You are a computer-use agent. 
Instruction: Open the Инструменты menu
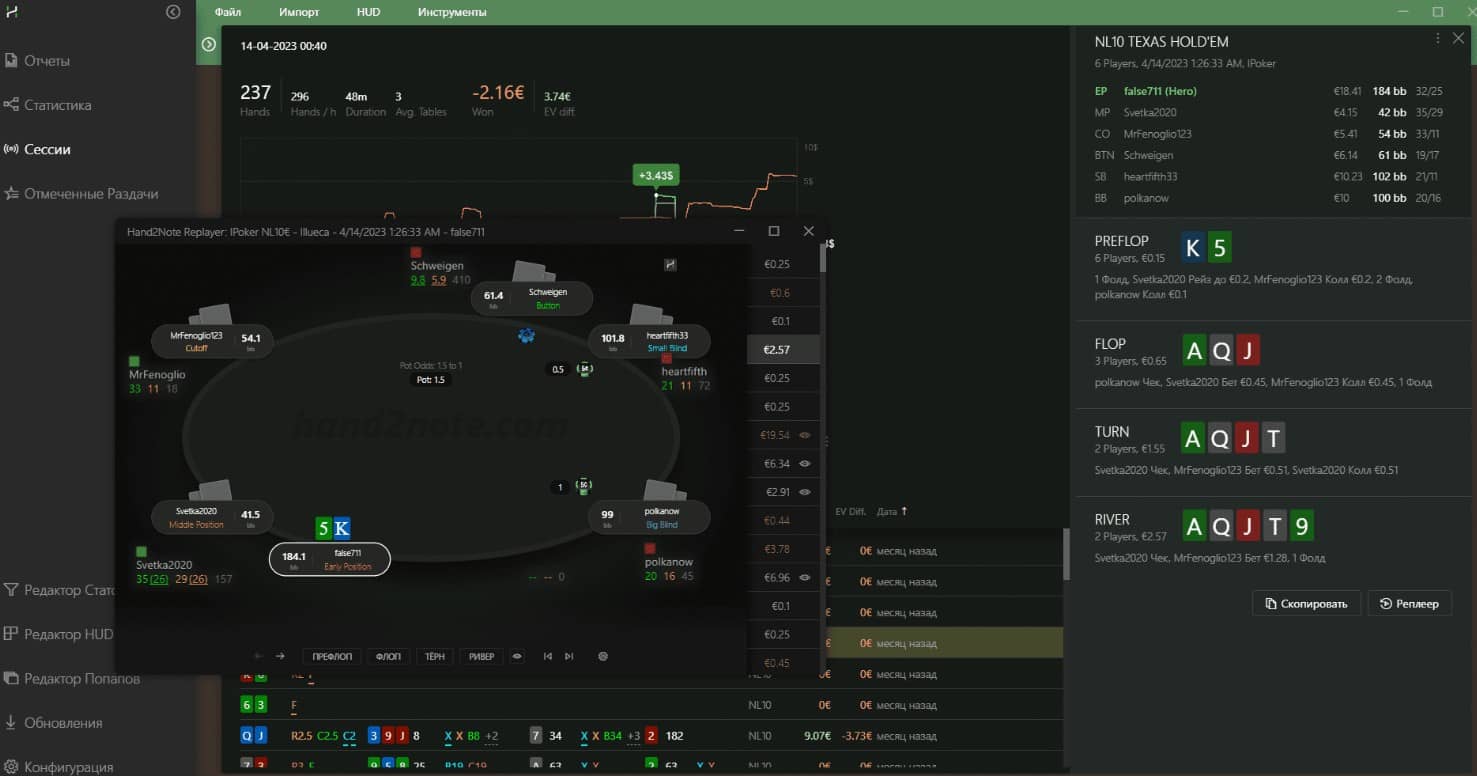(x=452, y=12)
